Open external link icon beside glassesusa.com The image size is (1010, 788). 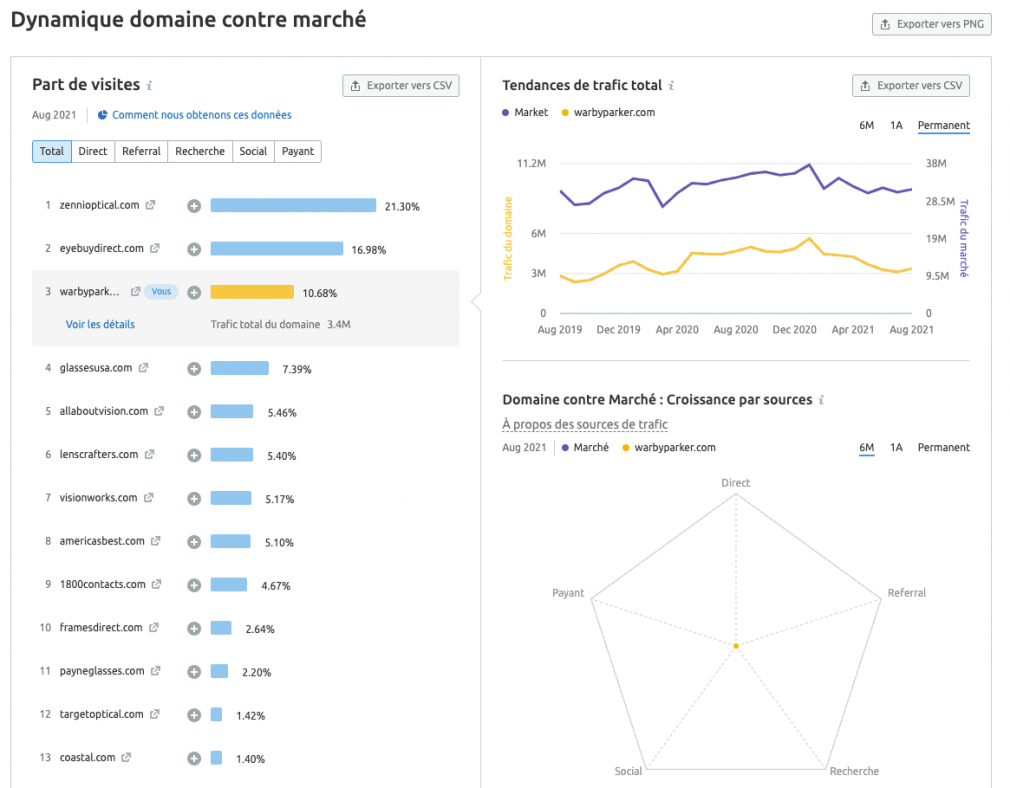(x=143, y=367)
